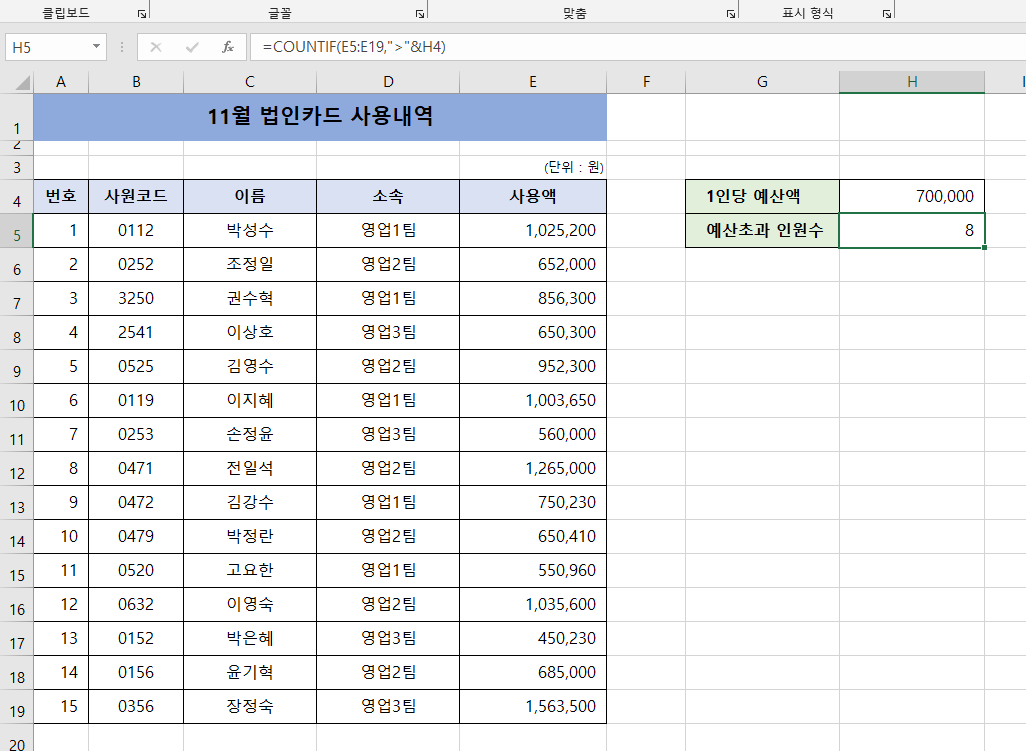Open the Font group dialog launcher

point(420,13)
